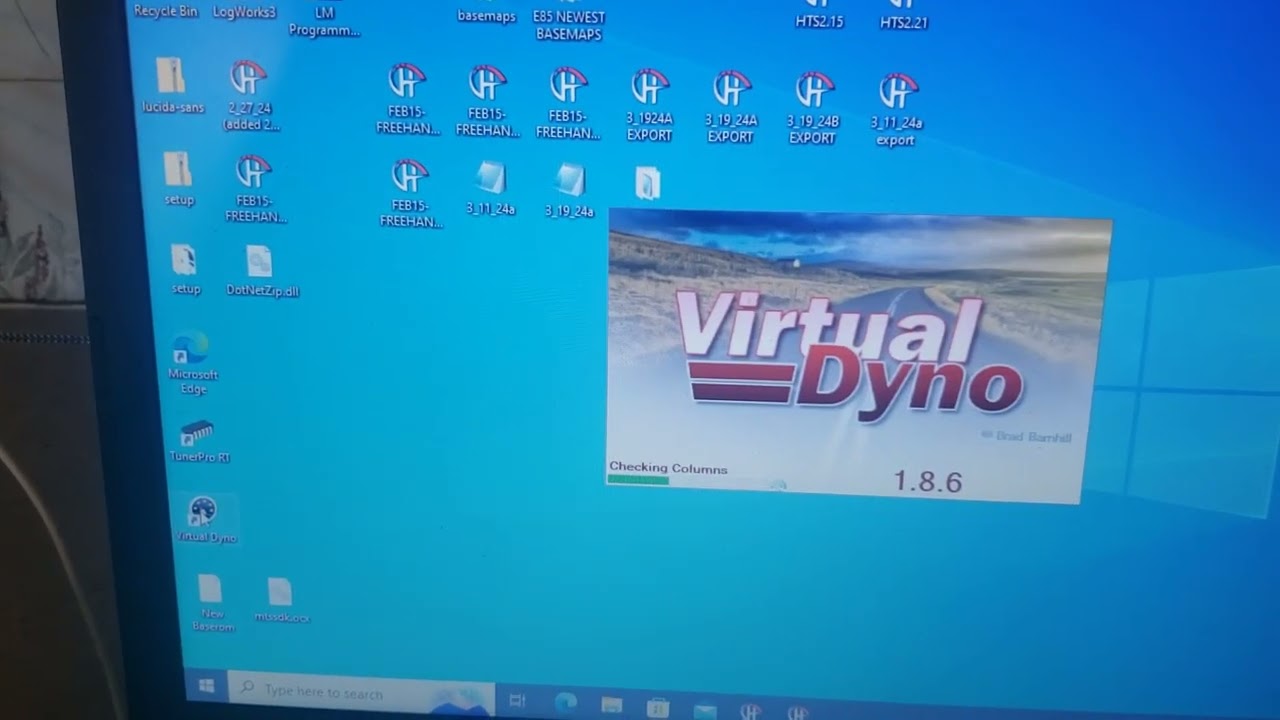
Task: Click the HTS2.21 label
Action: point(904,22)
